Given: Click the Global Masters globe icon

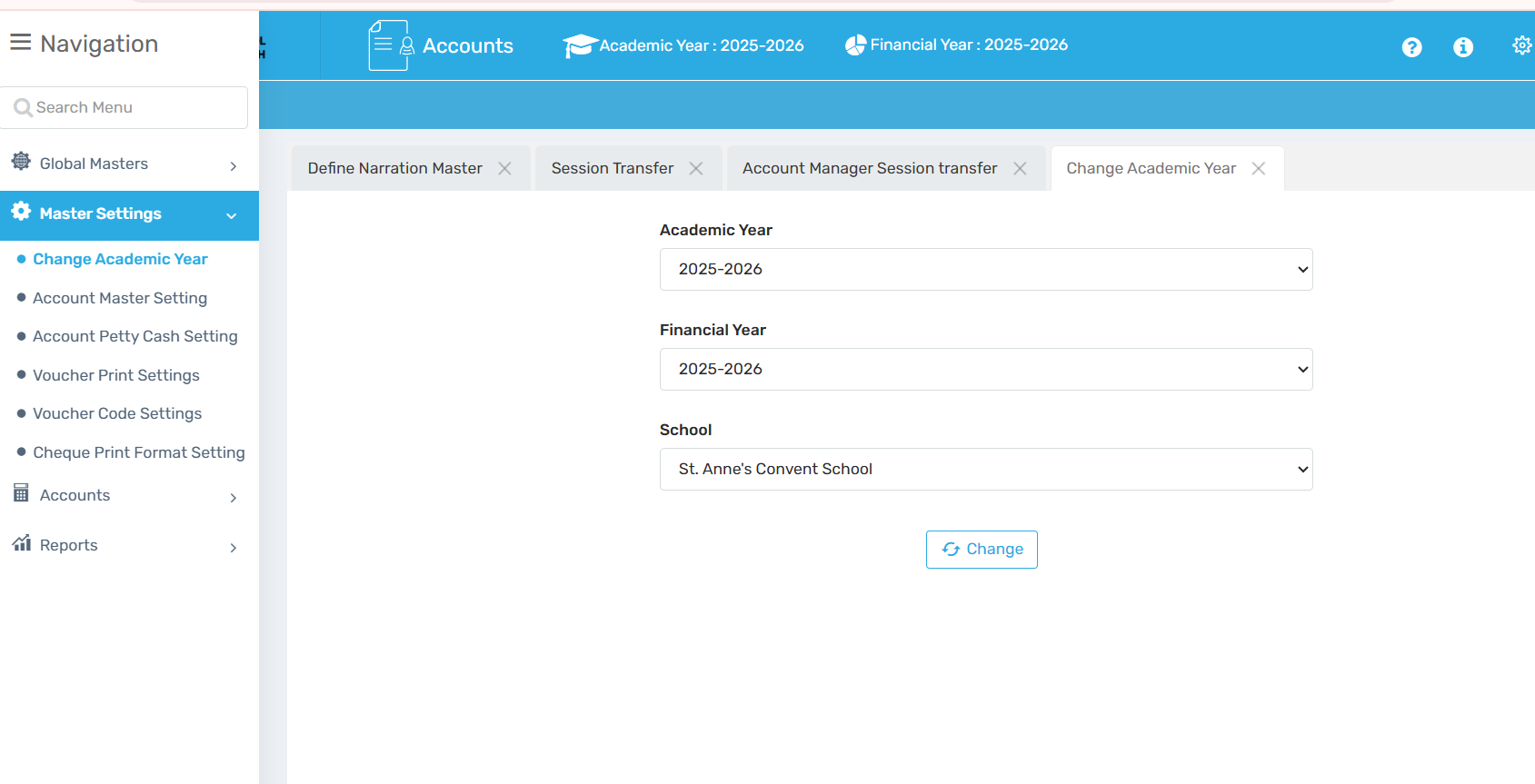Looking at the screenshot, I should [x=21, y=162].
